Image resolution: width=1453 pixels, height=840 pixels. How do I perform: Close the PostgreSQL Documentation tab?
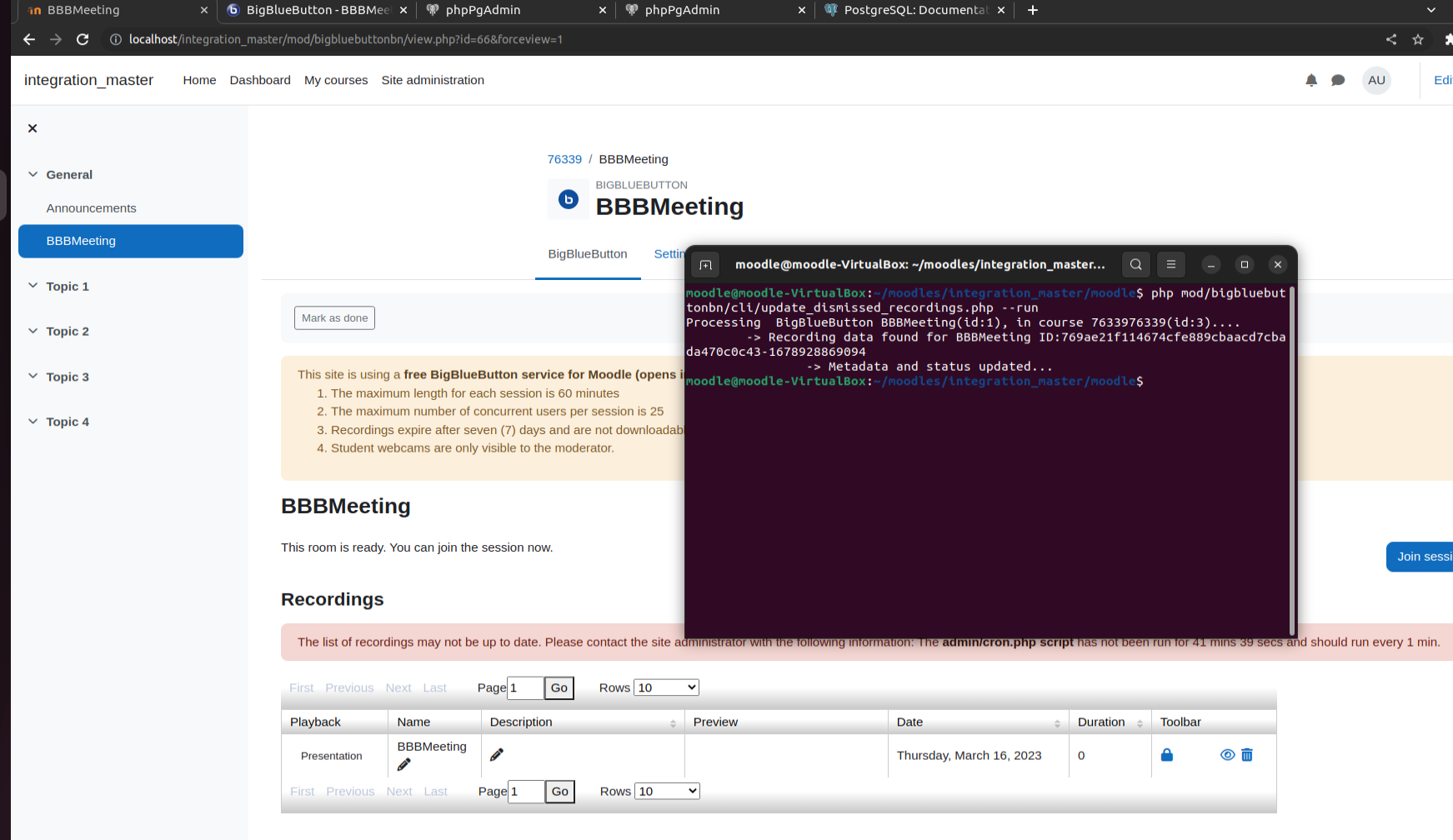[x=1001, y=10]
